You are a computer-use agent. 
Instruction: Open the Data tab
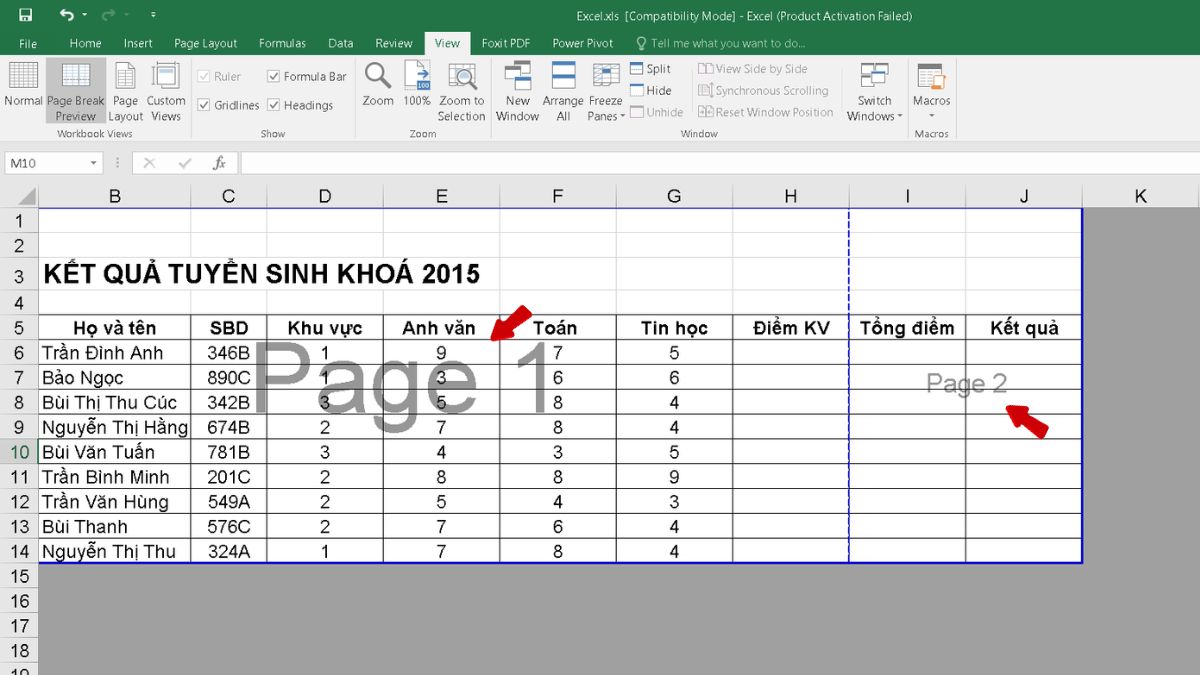(341, 43)
